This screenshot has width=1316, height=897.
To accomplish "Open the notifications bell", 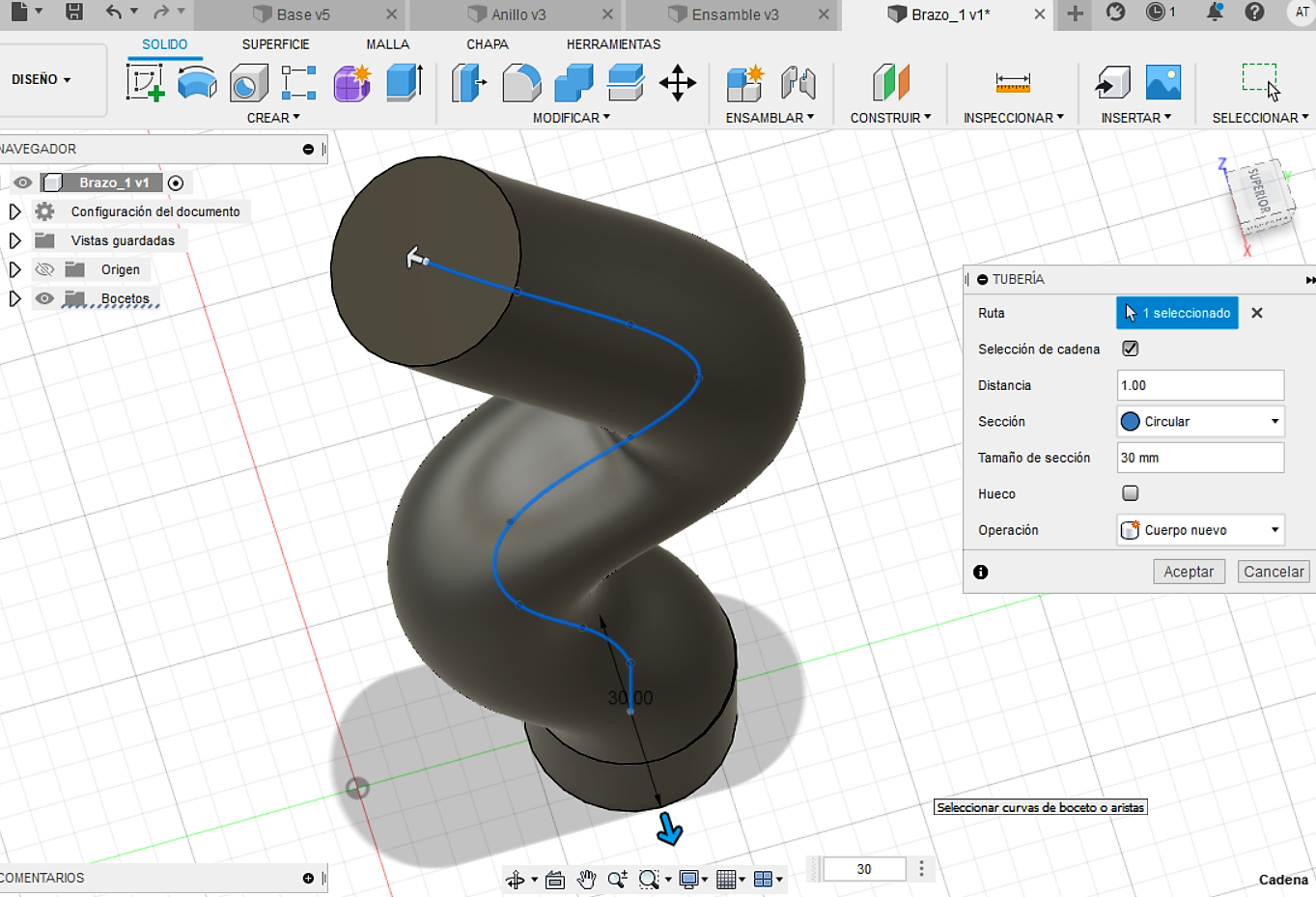I will 1215,12.
